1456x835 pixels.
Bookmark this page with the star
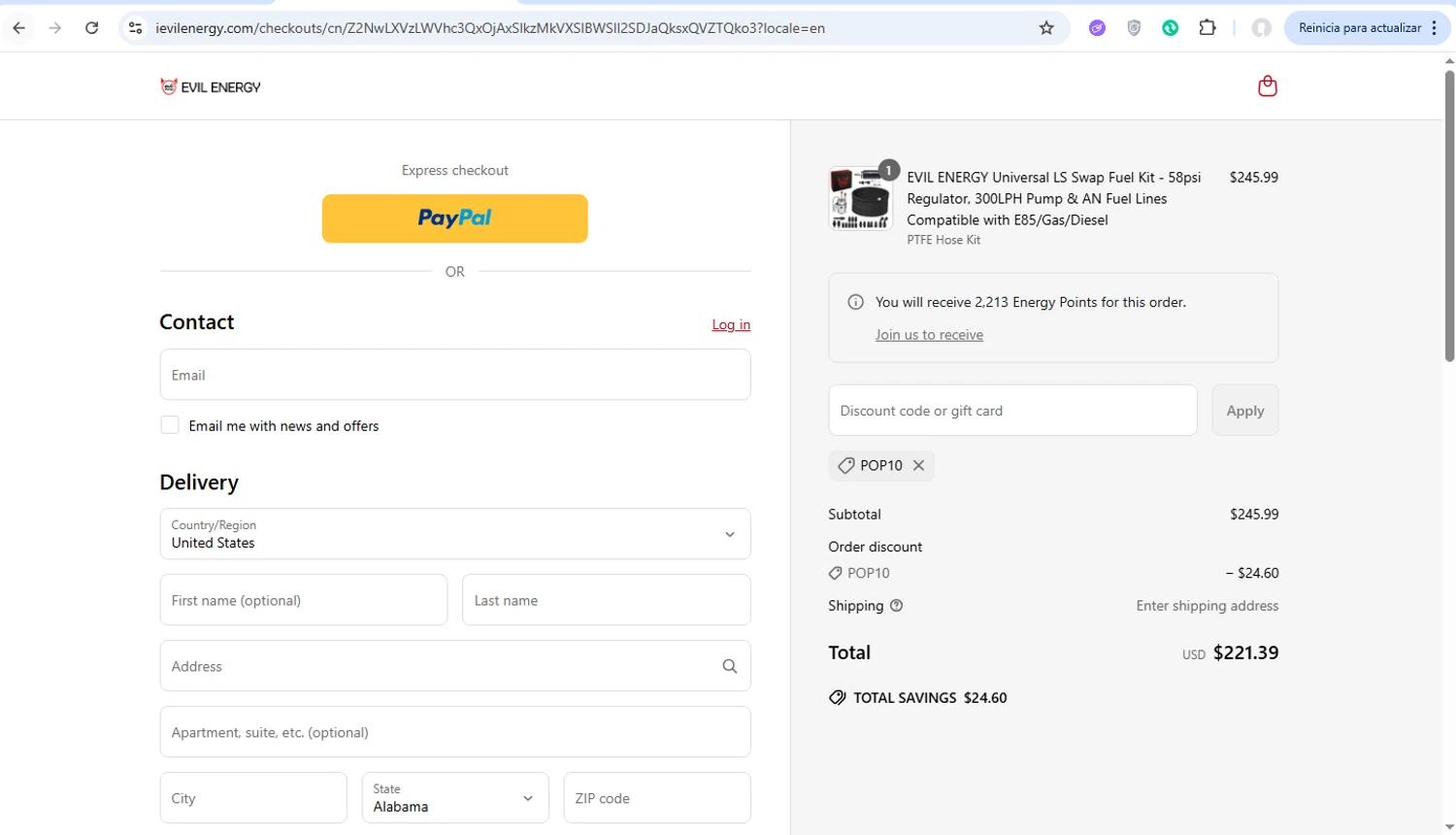click(1046, 28)
